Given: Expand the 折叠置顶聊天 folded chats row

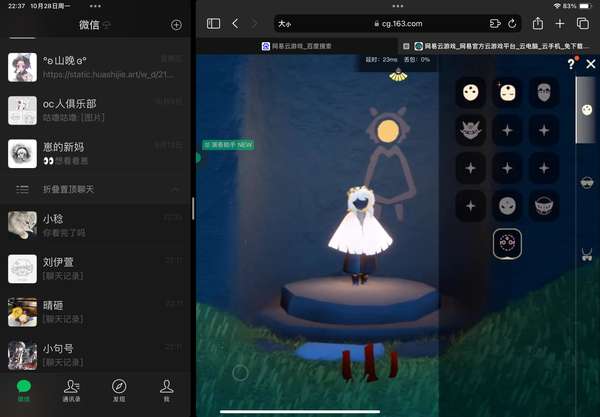Looking at the screenshot, I should pyautogui.click(x=95, y=189).
